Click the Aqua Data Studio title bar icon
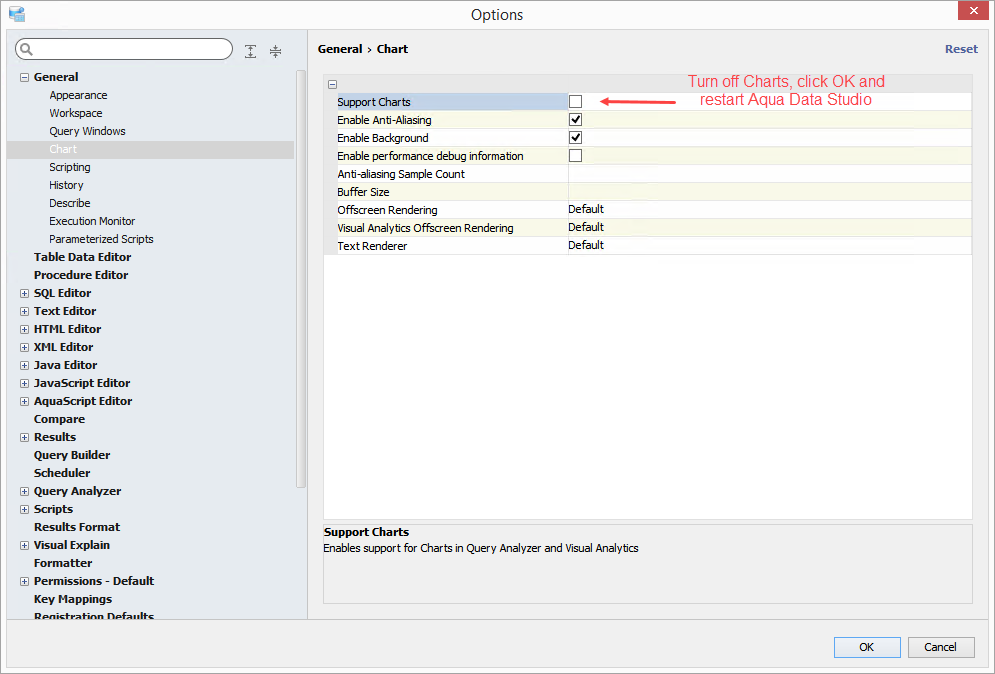 [17, 14]
